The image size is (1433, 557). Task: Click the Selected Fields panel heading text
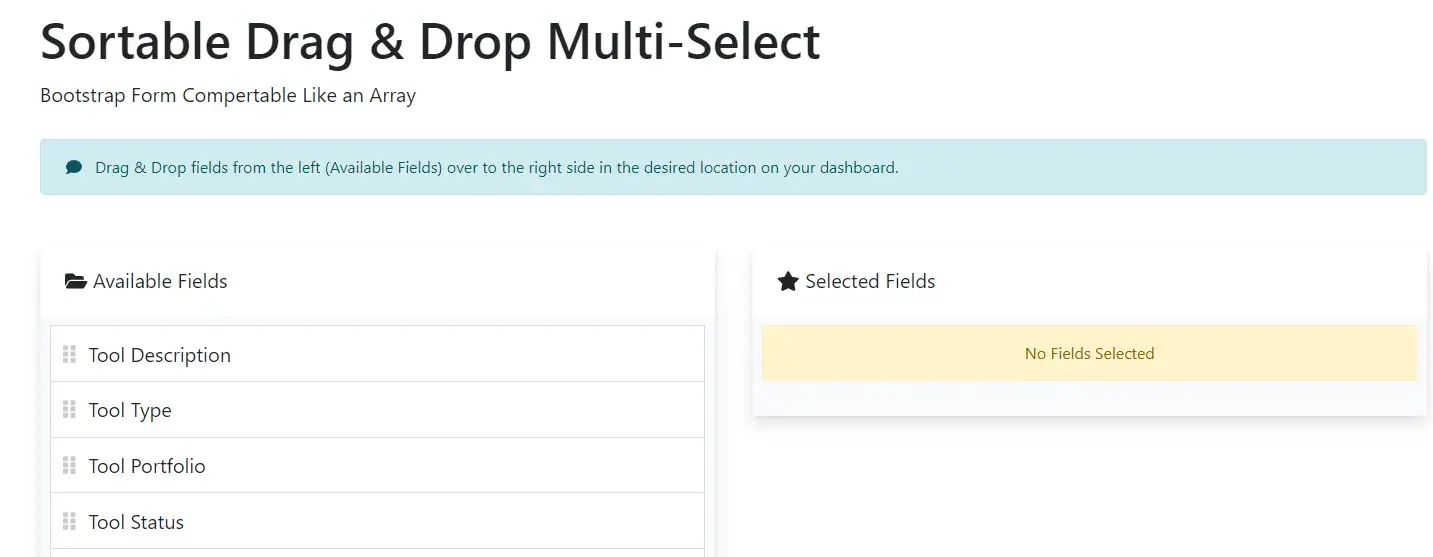[x=870, y=282]
